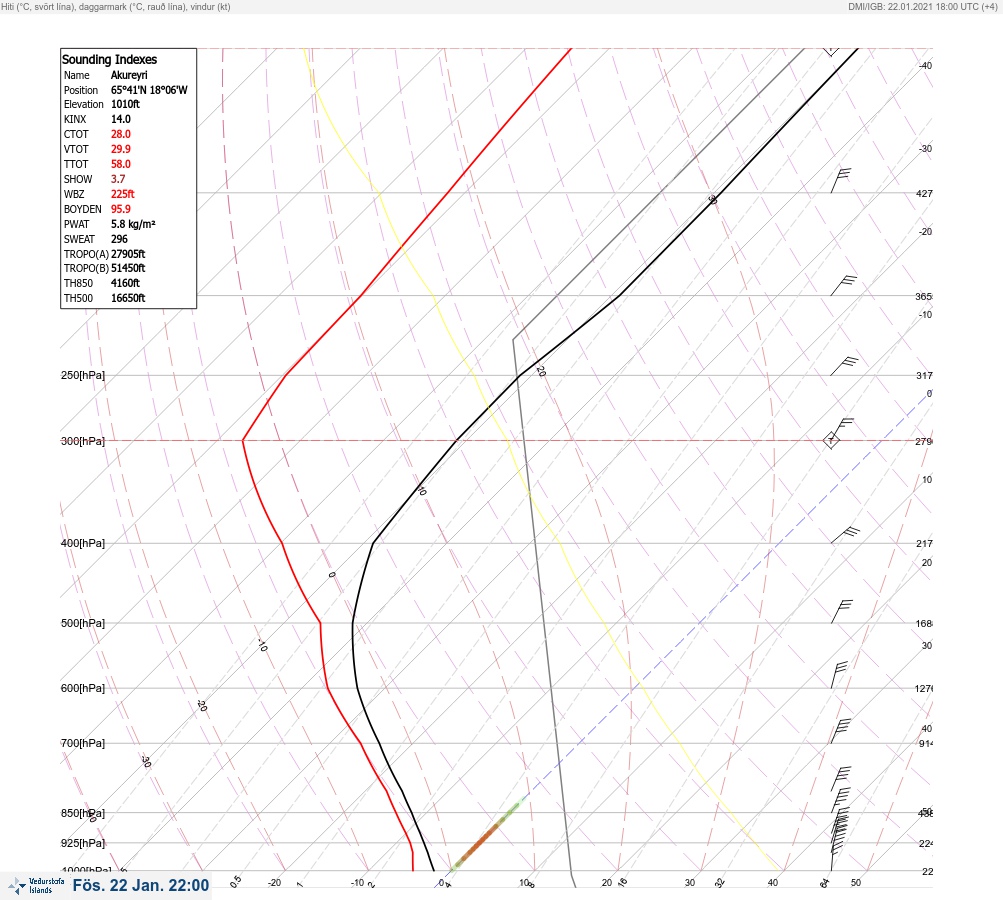
Task: Click the Vedurstofa Islands logo
Action: point(36,885)
